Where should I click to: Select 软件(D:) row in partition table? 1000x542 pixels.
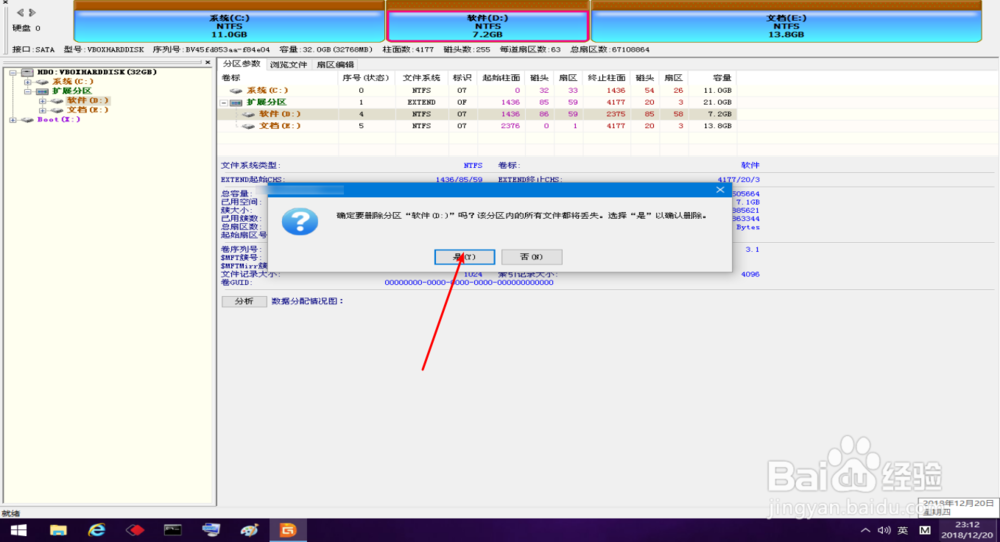478,114
